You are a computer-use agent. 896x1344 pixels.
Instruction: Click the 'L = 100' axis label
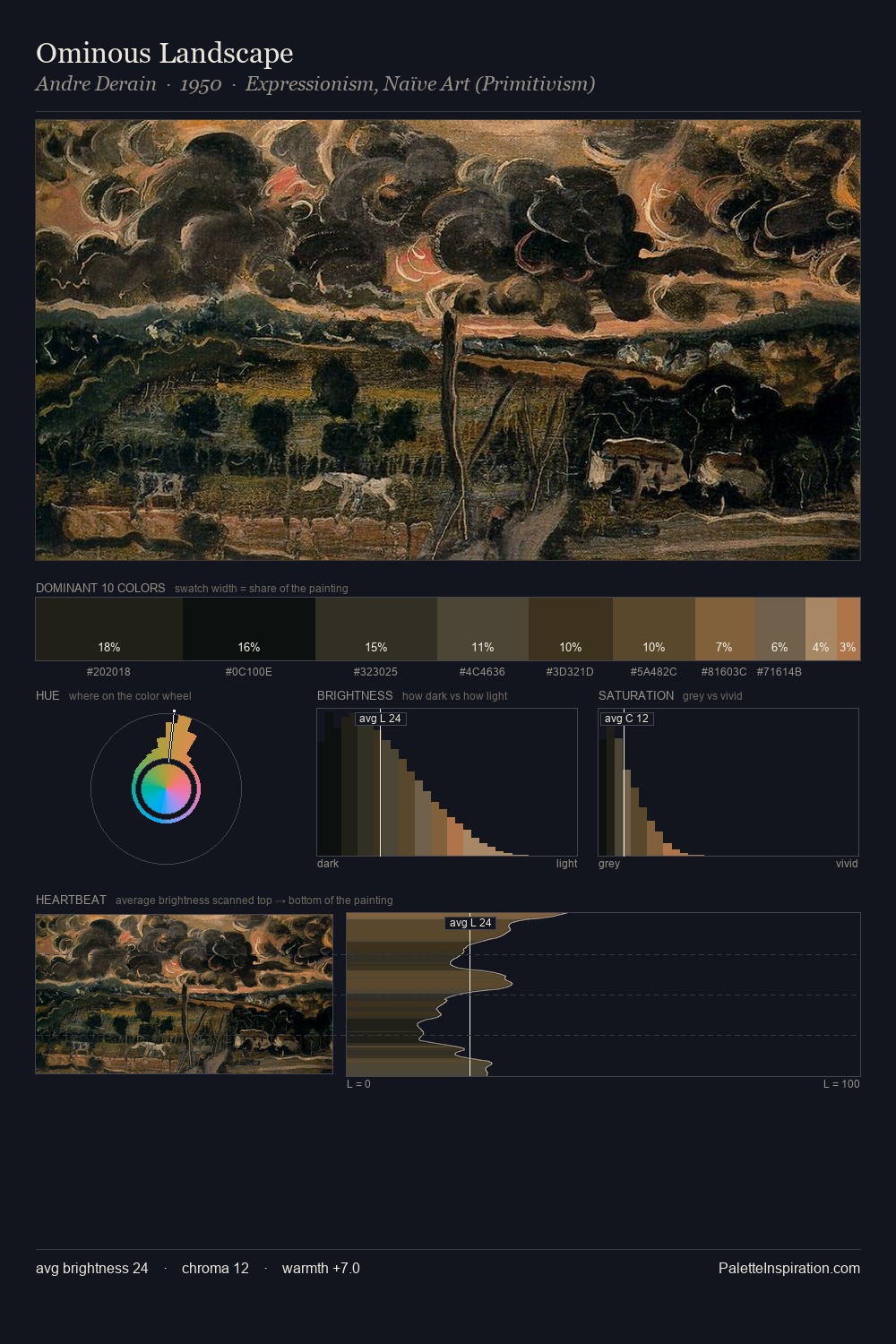[x=841, y=1084]
